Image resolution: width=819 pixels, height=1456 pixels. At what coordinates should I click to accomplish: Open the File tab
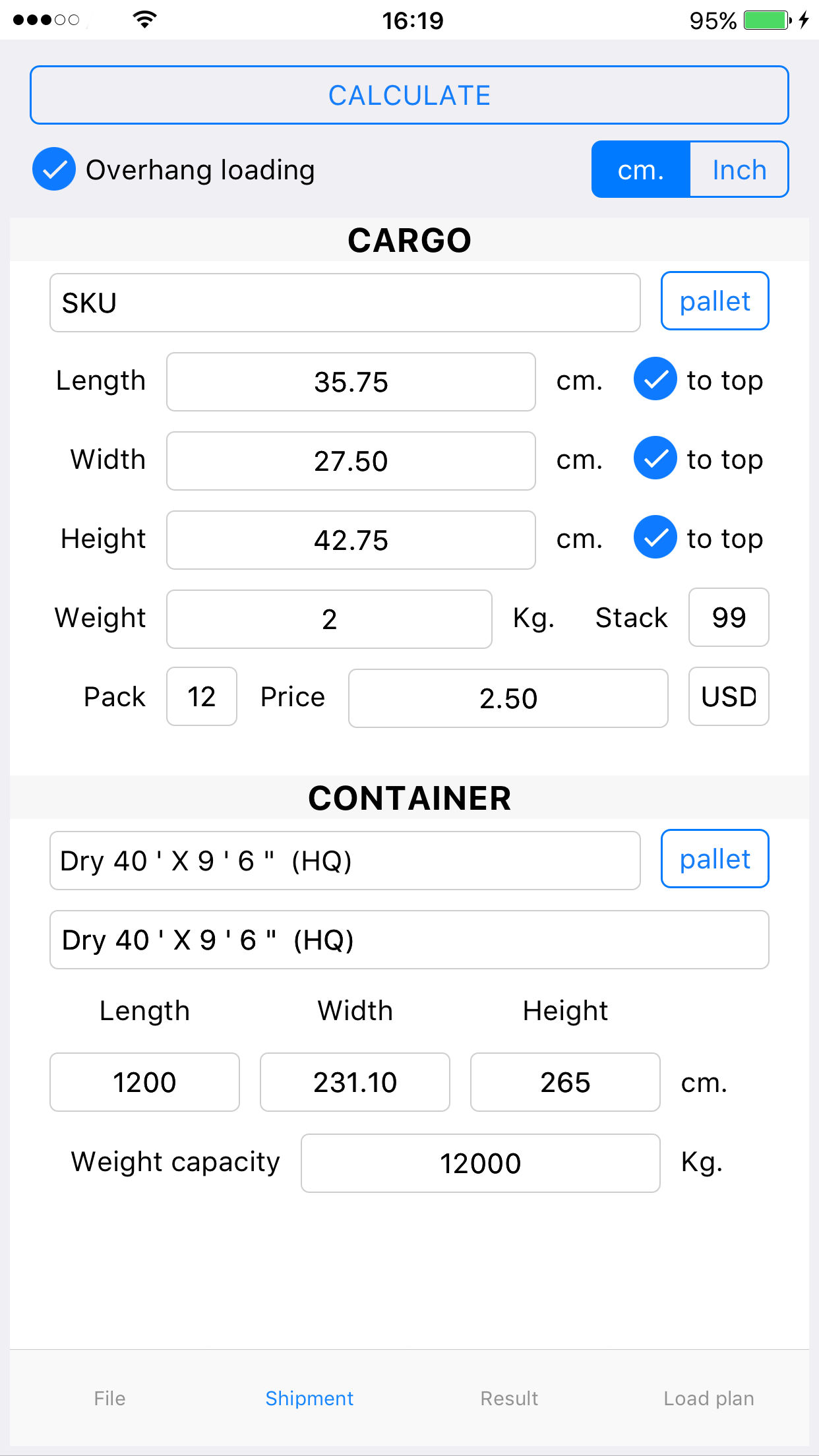(x=109, y=1398)
